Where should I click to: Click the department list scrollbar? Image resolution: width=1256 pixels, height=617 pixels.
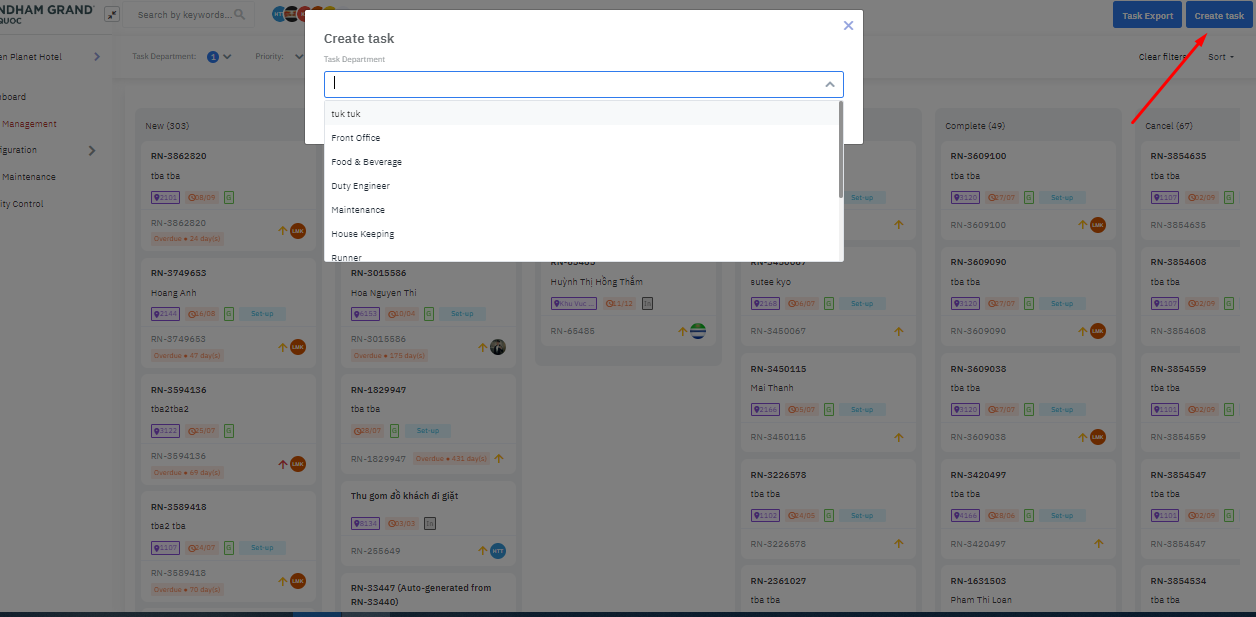click(840, 148)
